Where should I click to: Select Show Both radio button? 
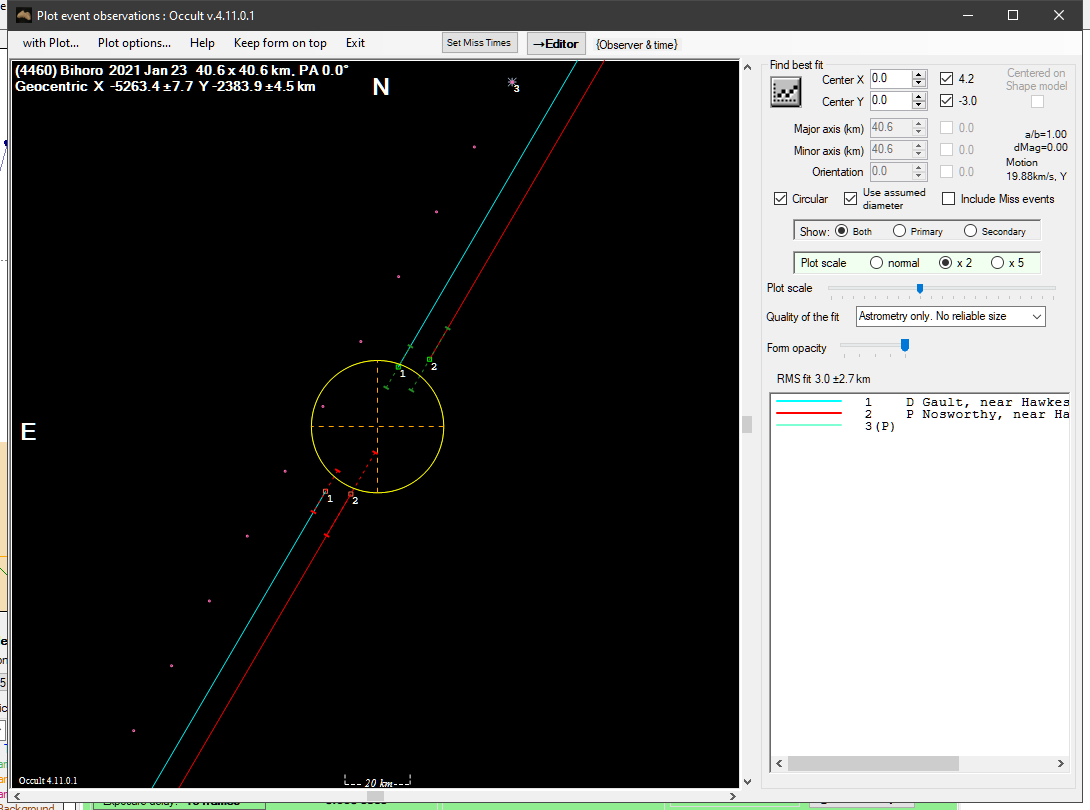841,231
